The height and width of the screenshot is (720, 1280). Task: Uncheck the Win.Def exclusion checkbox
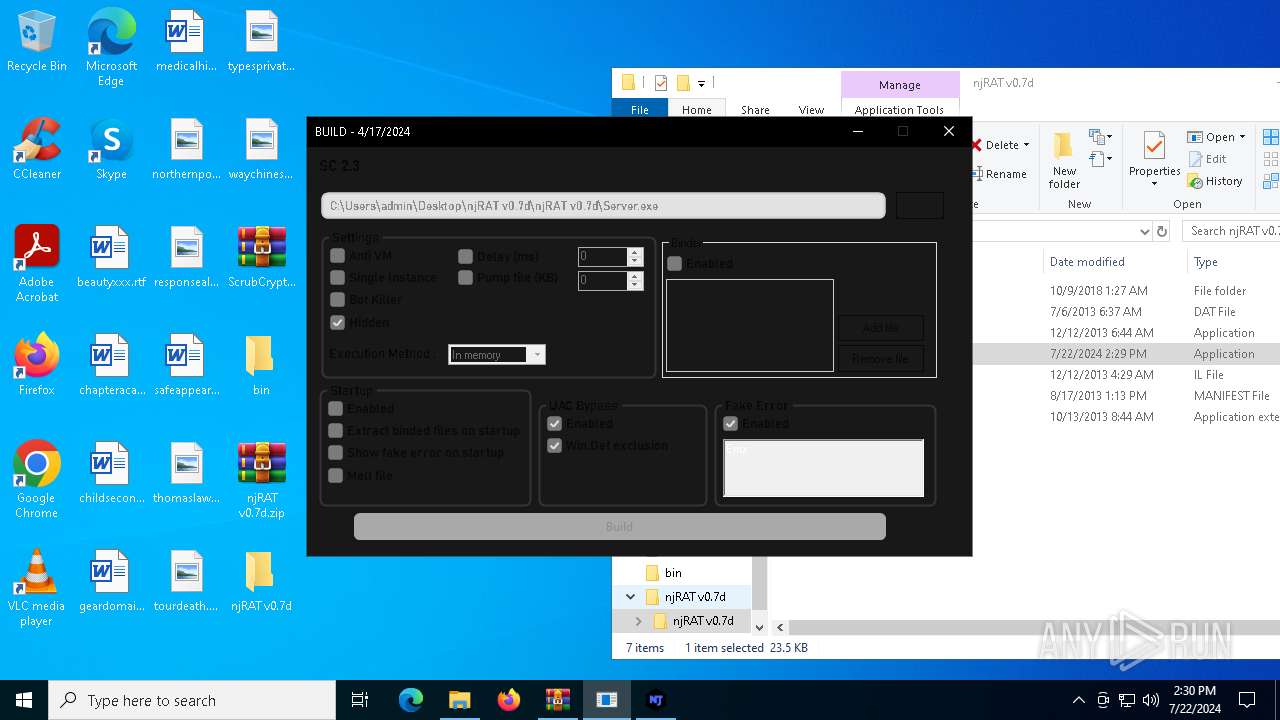click(554, 446)
